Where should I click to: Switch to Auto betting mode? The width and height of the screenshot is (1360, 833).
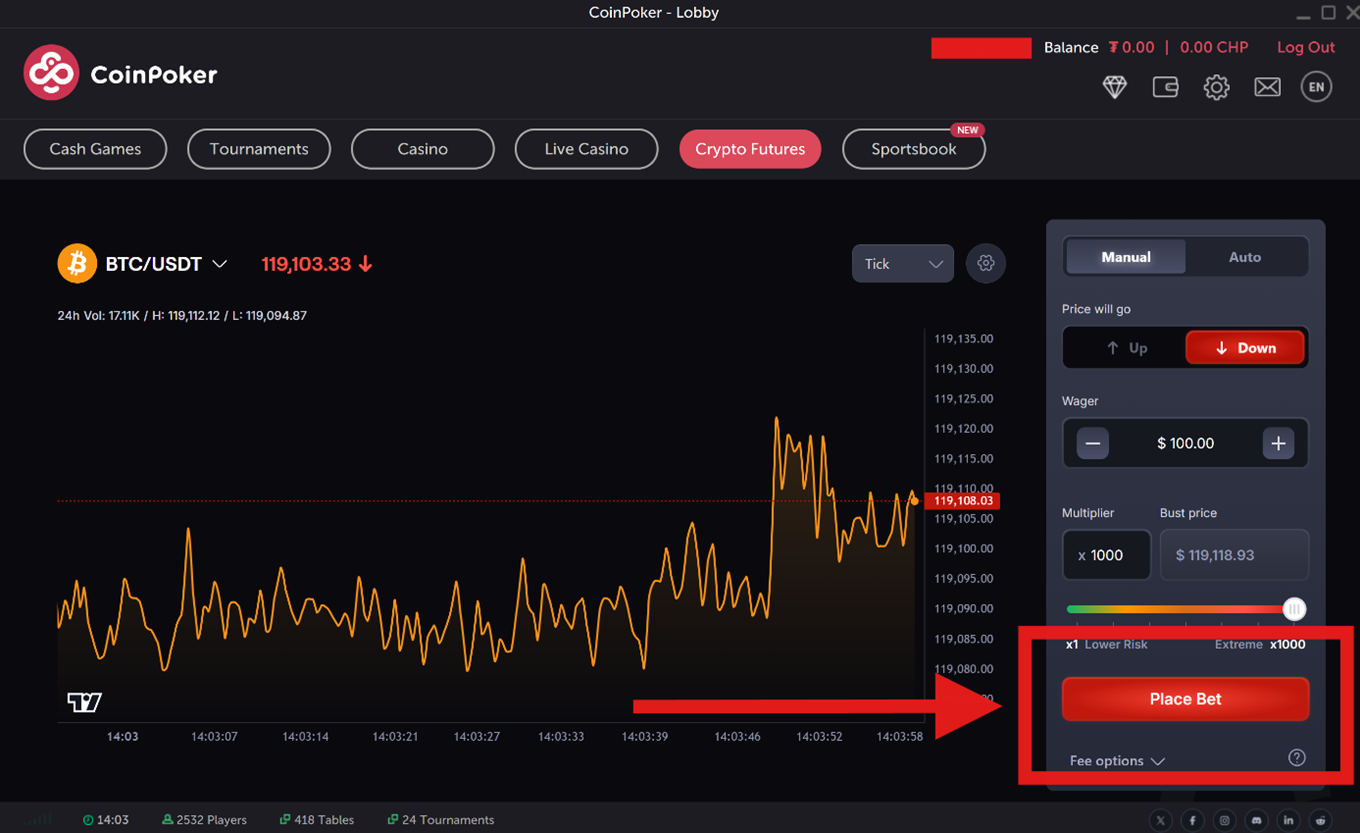coord(1245,257)
